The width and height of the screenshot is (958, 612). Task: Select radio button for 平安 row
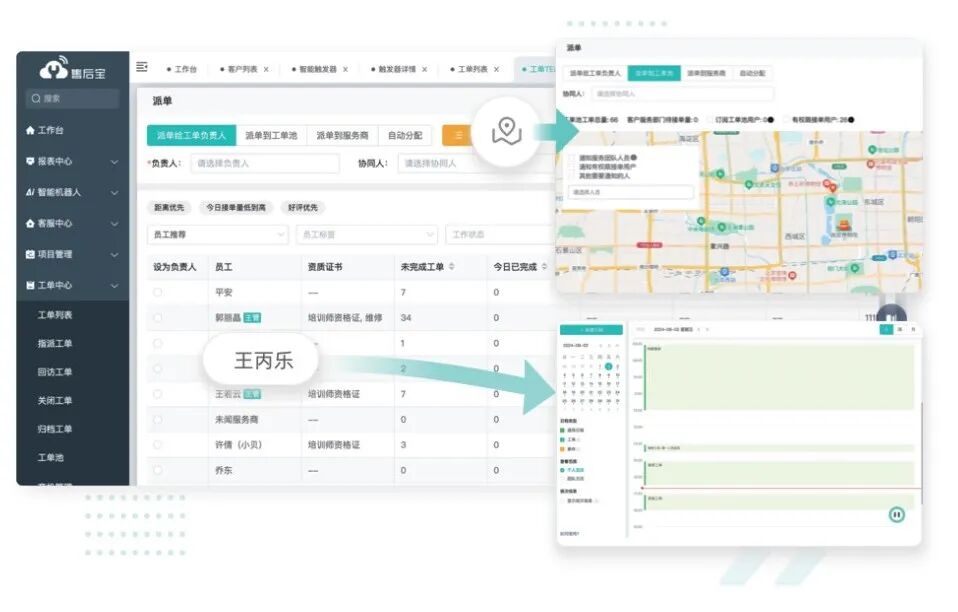tap(158, 293)
